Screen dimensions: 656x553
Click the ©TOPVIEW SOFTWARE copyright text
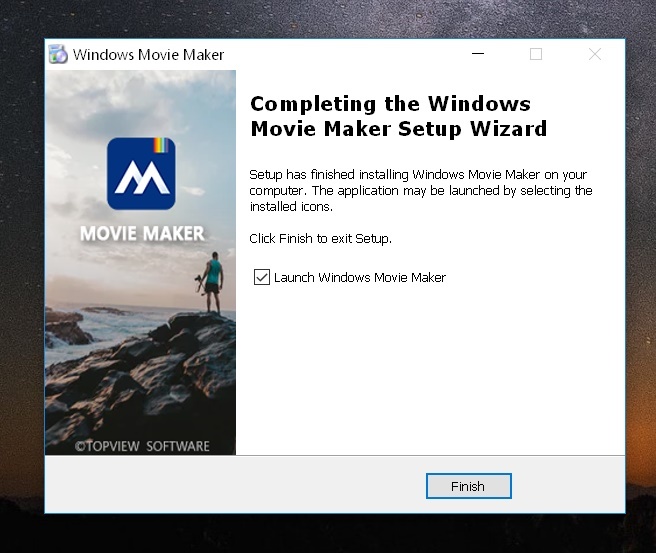(x=142, y=446)
